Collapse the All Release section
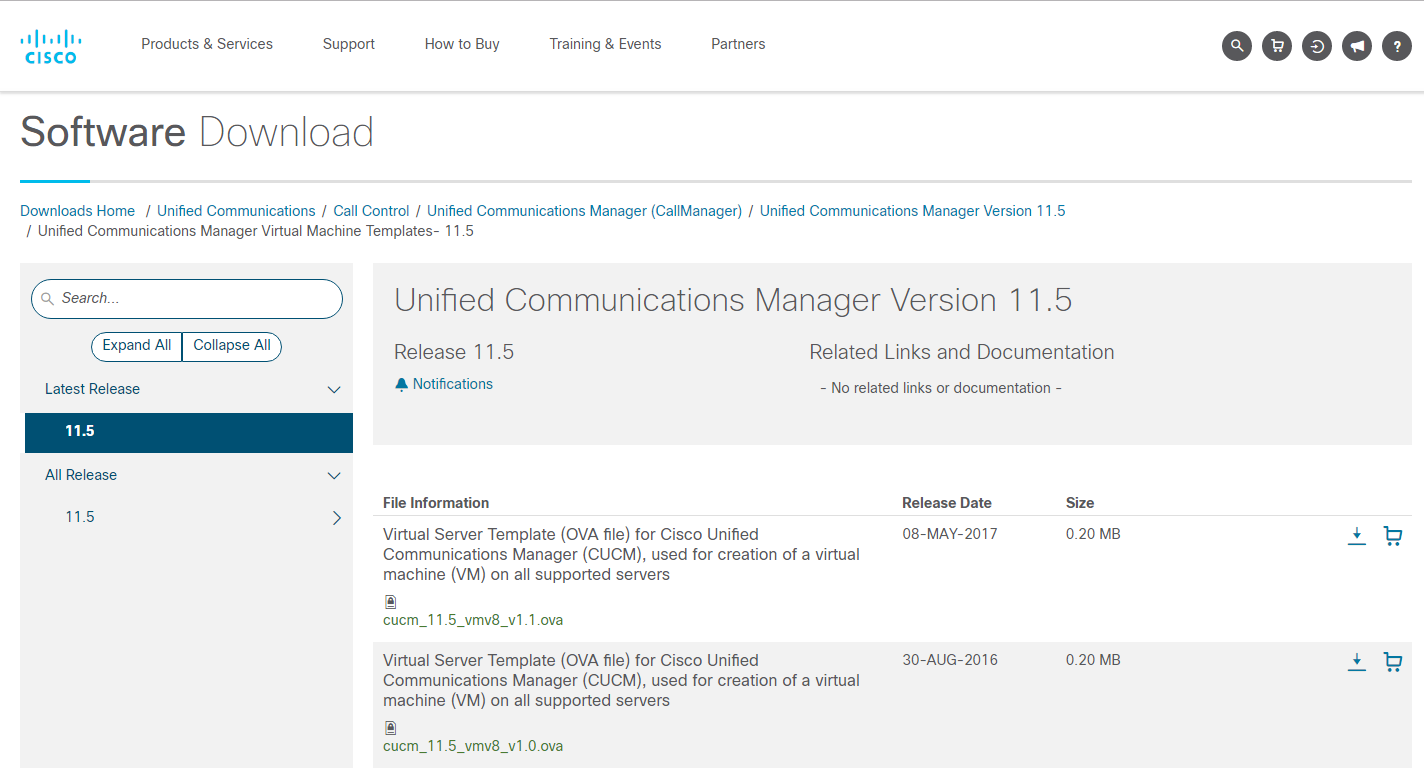 coord(333,475)
